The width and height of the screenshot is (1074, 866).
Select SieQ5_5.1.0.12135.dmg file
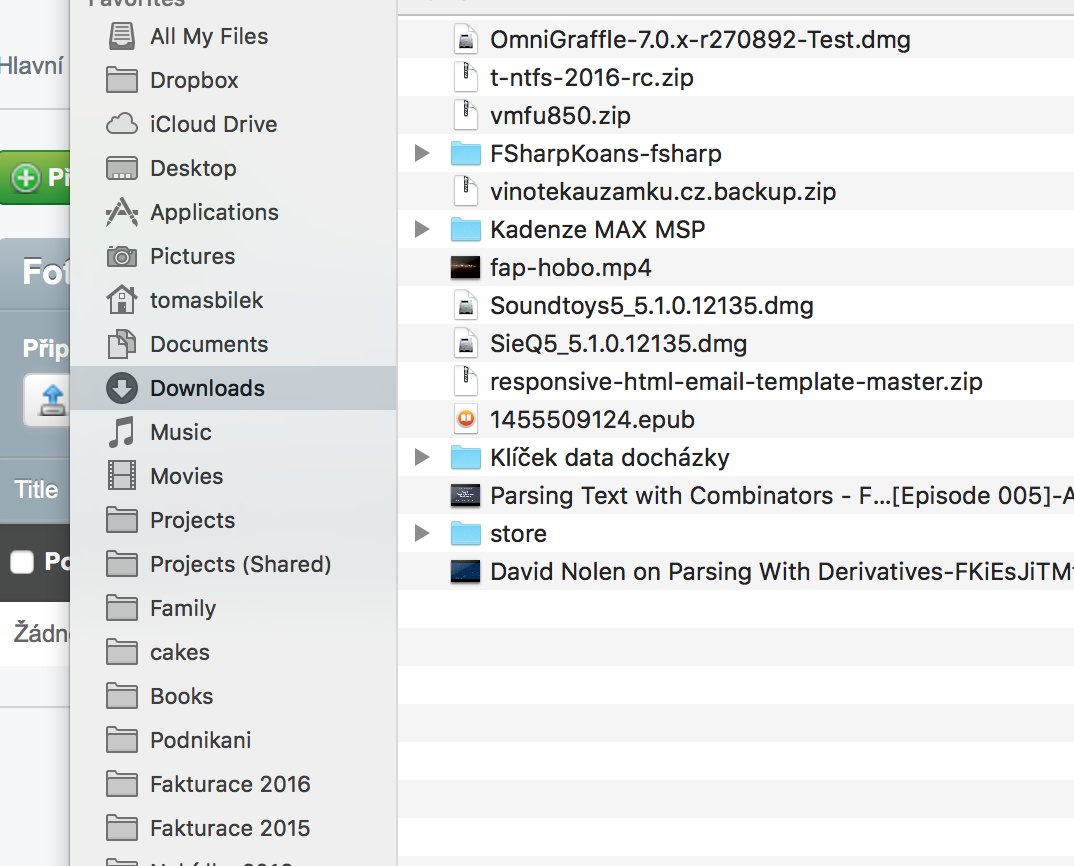click(x=619, y=344)
